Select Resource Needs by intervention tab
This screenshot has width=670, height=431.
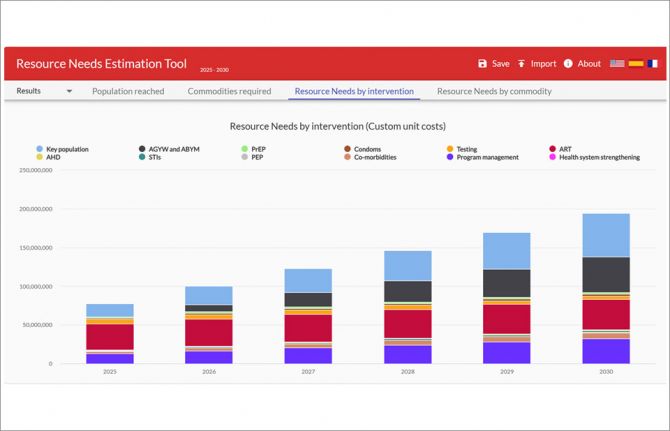[x=354, y=91]
